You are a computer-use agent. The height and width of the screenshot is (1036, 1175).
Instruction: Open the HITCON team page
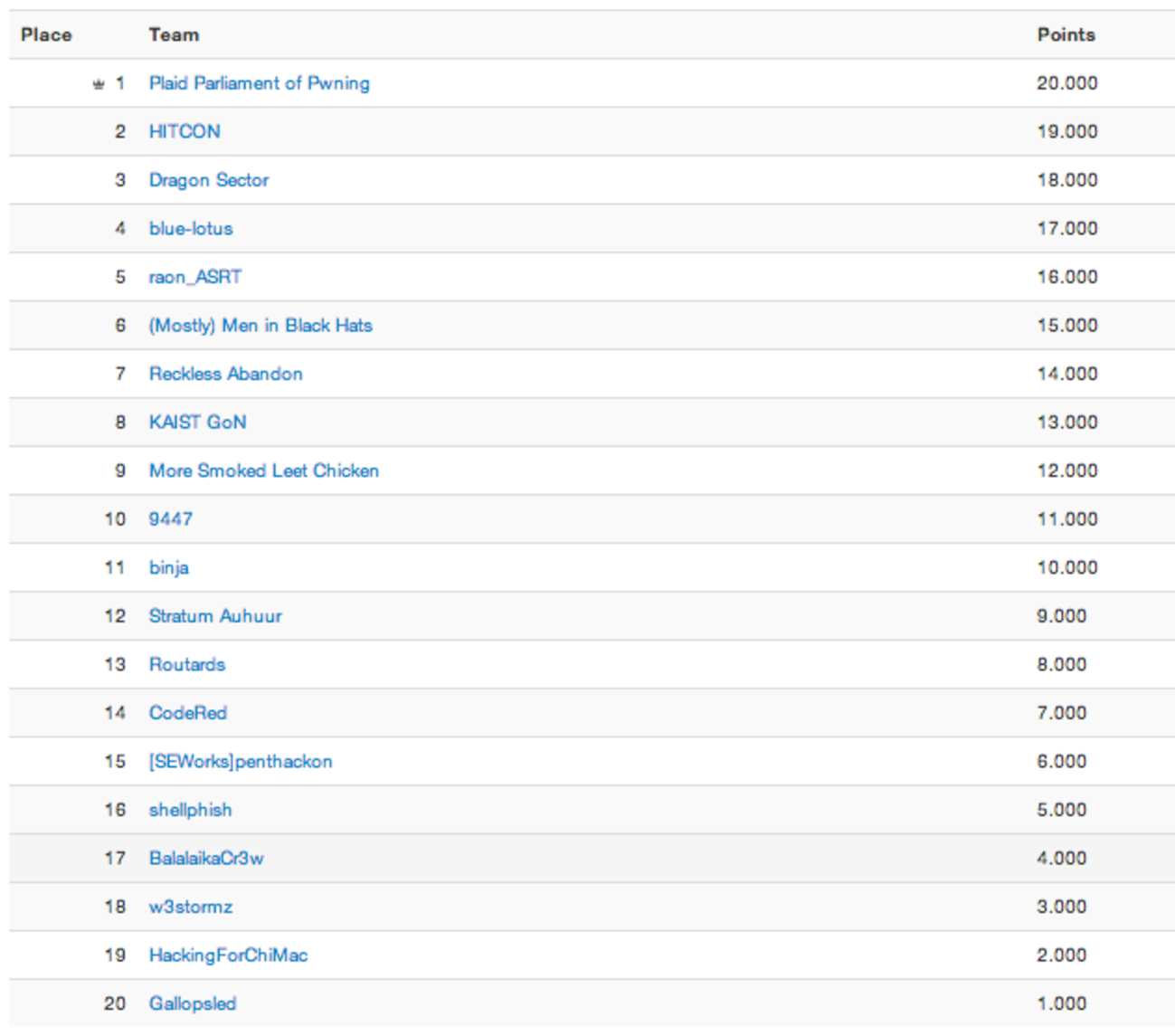[x=185, y=132]
